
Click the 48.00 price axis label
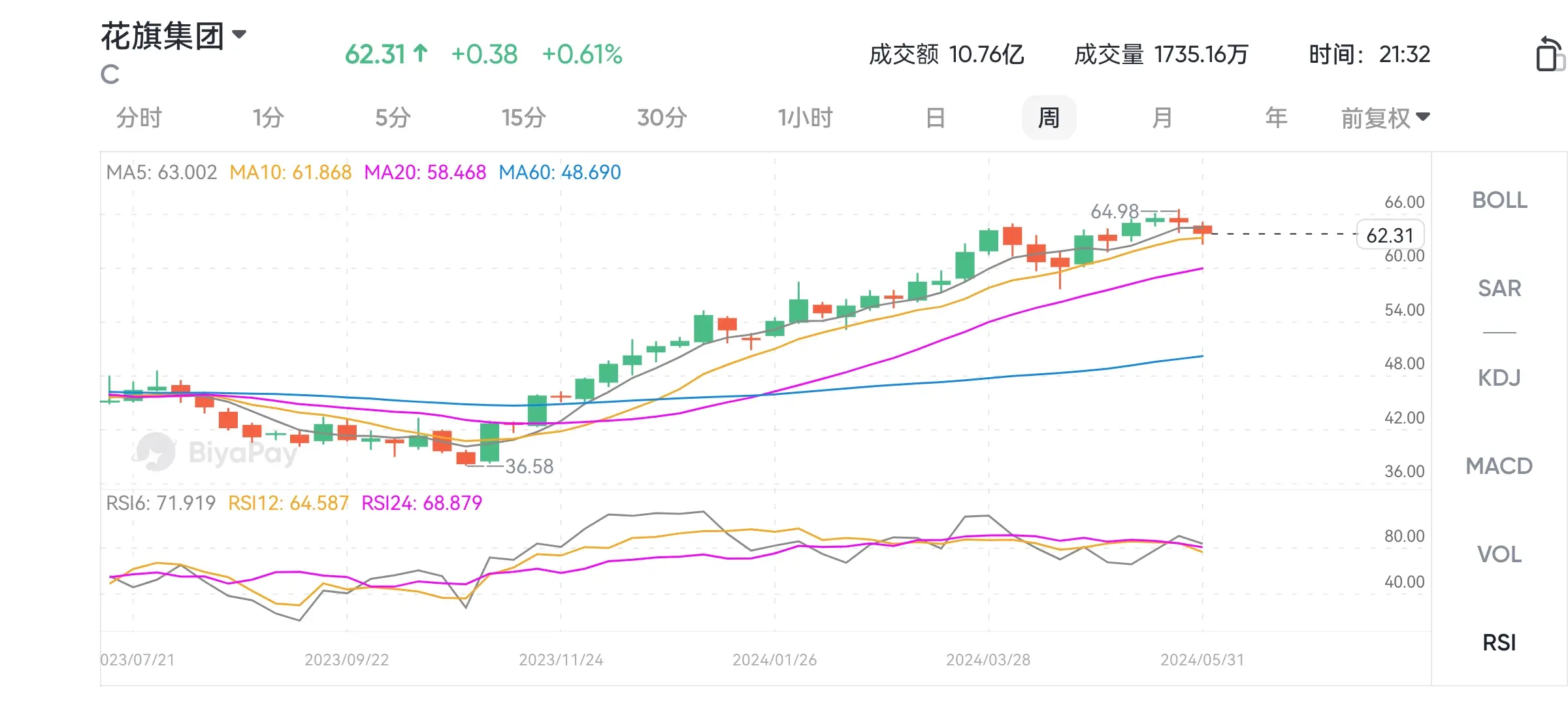1405,363
